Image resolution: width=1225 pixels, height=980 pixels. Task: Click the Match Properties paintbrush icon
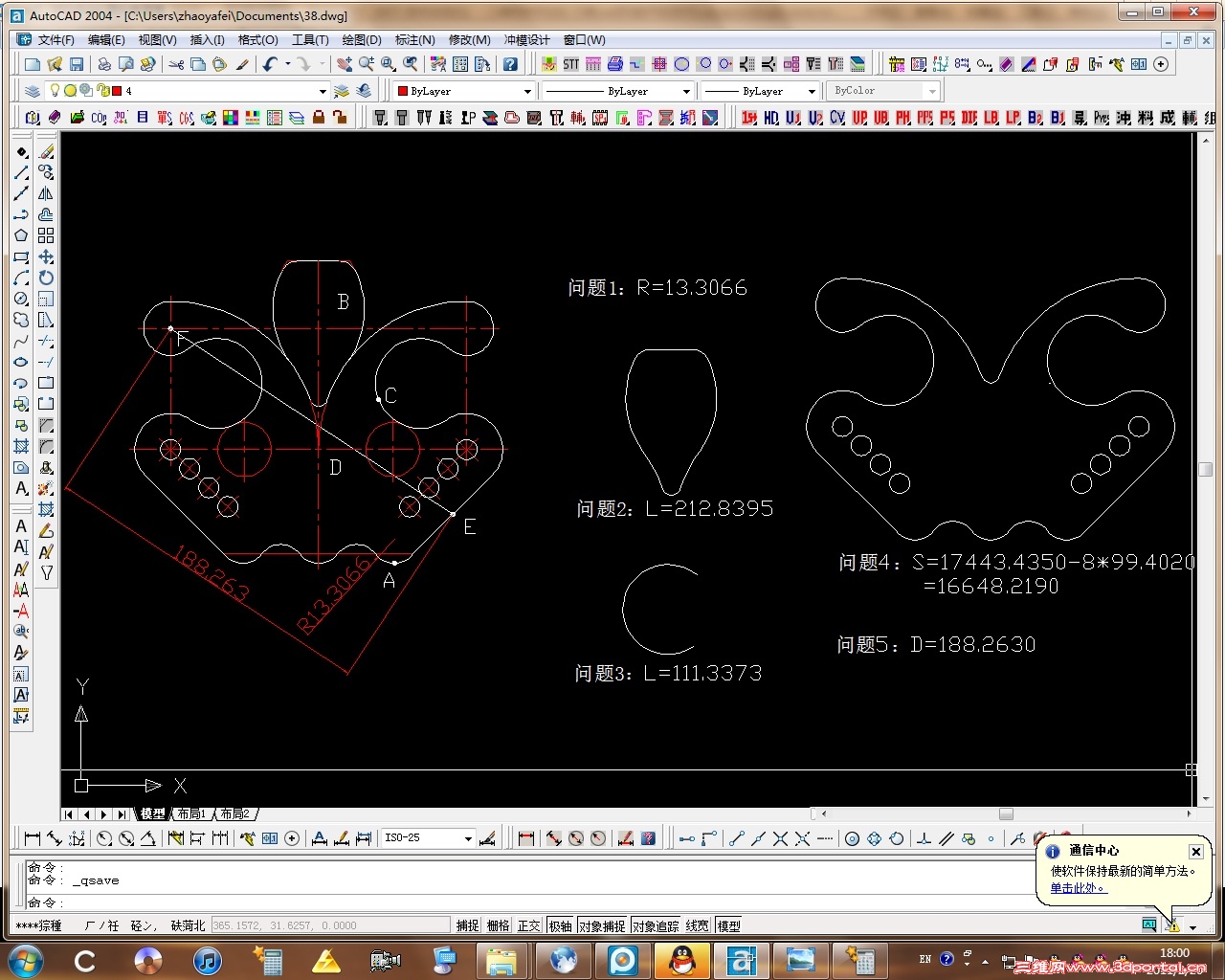tap(242, 64)
